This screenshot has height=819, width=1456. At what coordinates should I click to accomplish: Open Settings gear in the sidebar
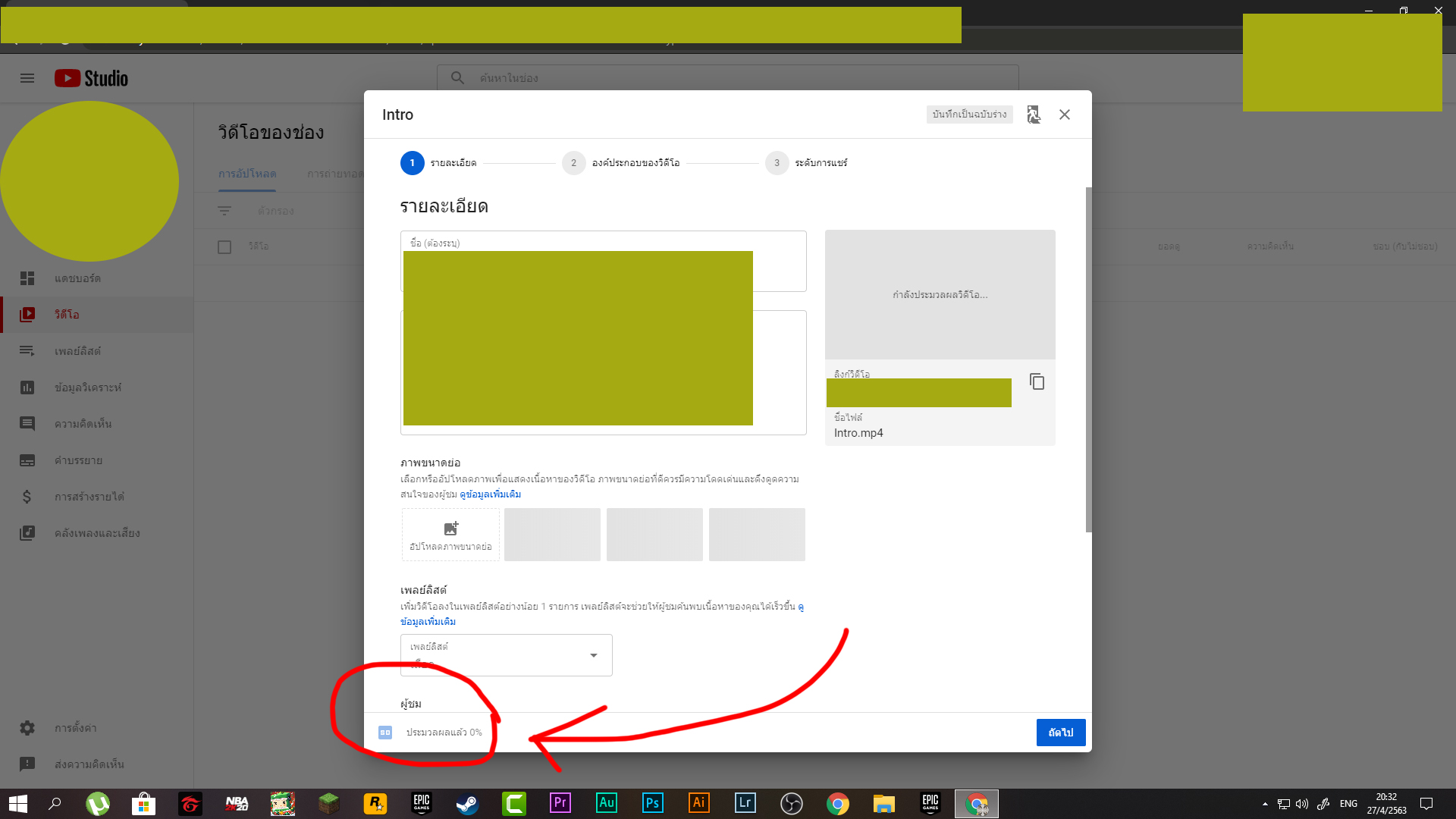pos(27,728)
